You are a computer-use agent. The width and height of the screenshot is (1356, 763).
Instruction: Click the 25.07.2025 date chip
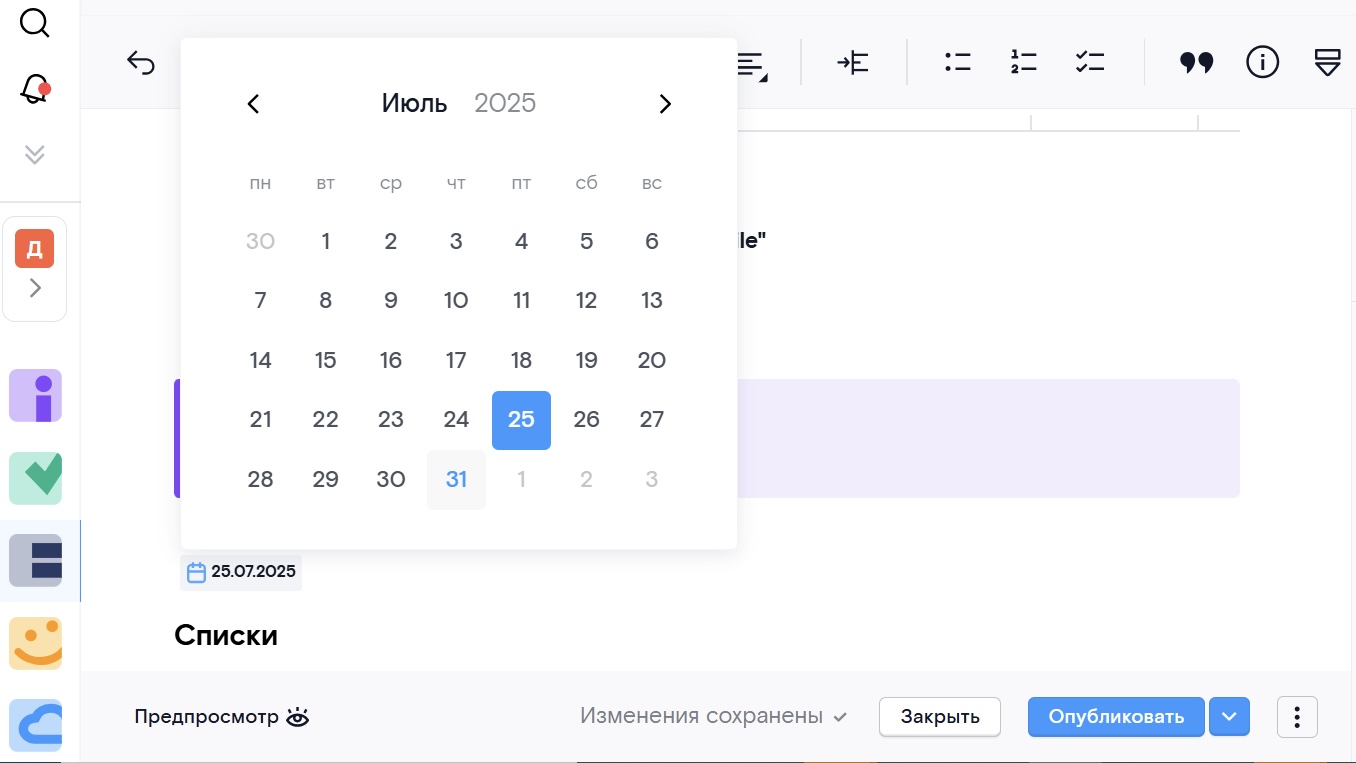(x=241, y=572)
